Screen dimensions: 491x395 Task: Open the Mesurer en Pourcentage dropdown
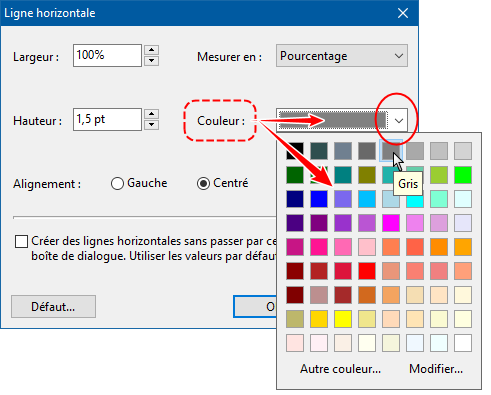click(342, 56)
